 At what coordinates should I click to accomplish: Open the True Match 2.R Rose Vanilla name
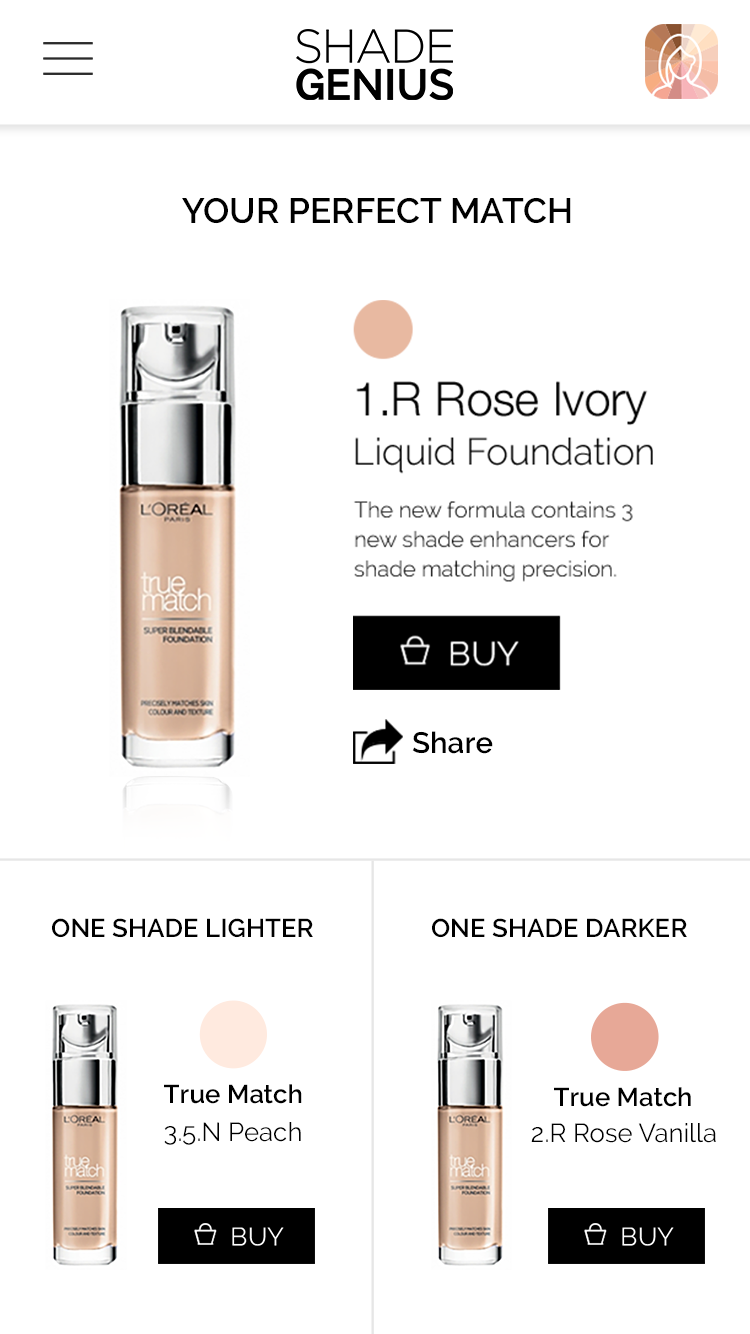[x=623, y=1115]
